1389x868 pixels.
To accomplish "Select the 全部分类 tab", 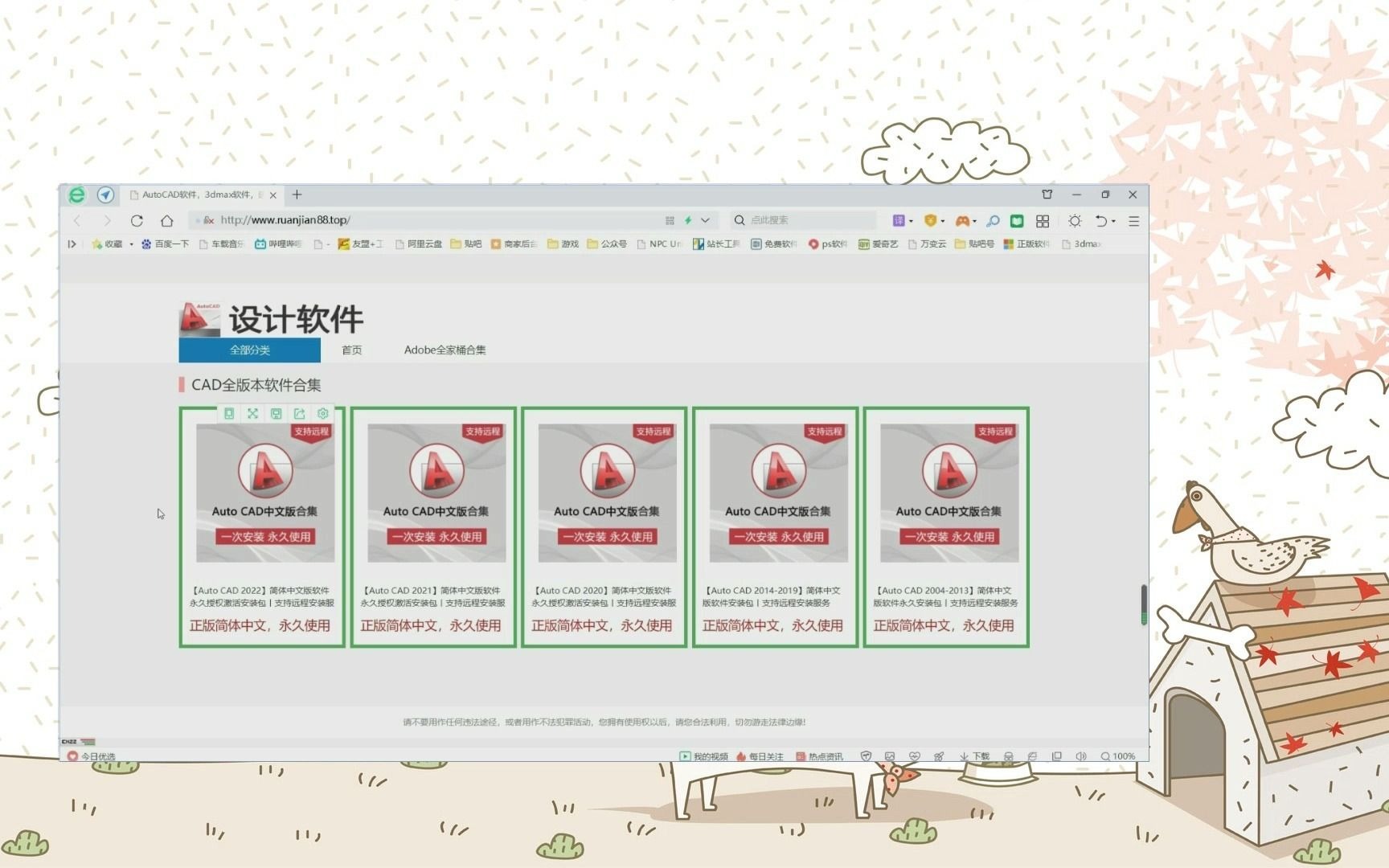I will click(249, 350).
